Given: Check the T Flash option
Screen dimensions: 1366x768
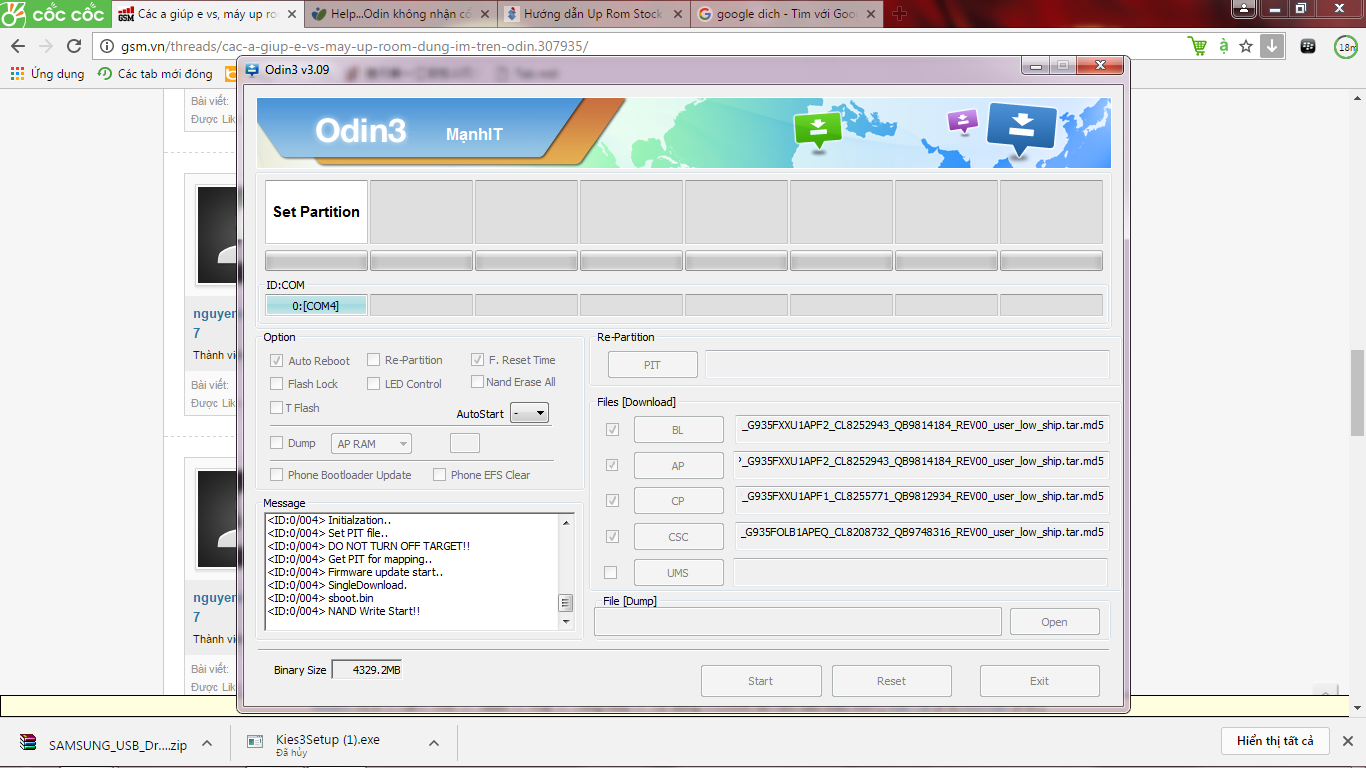Looking at the screenshot, I should coord(277,408).
